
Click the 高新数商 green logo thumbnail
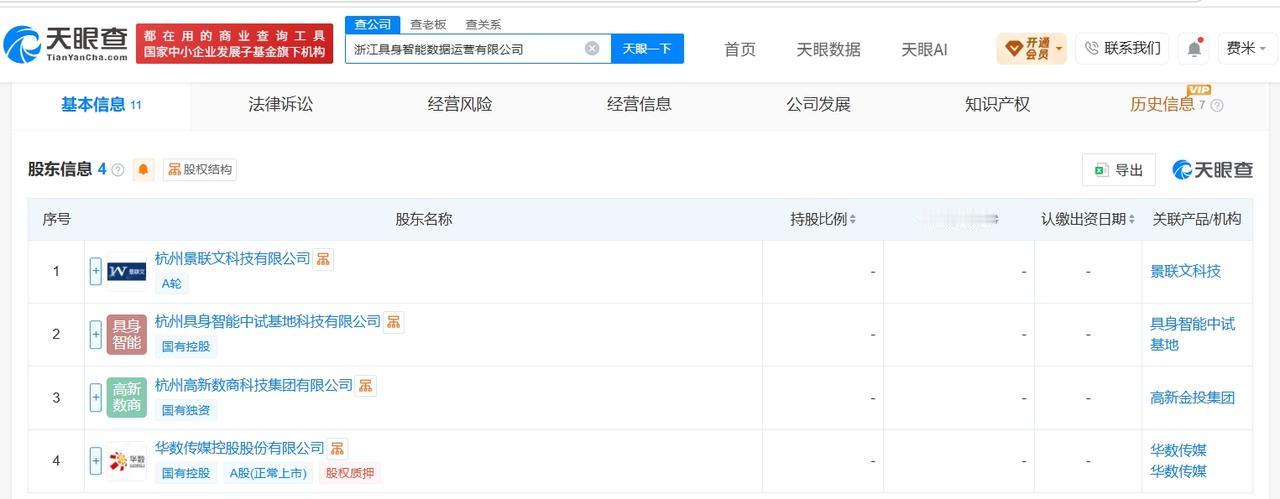(x=127, y=397)
